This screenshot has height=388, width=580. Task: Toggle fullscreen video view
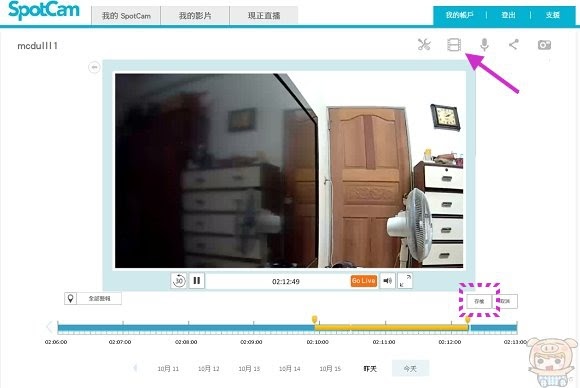tap(405, 281)
